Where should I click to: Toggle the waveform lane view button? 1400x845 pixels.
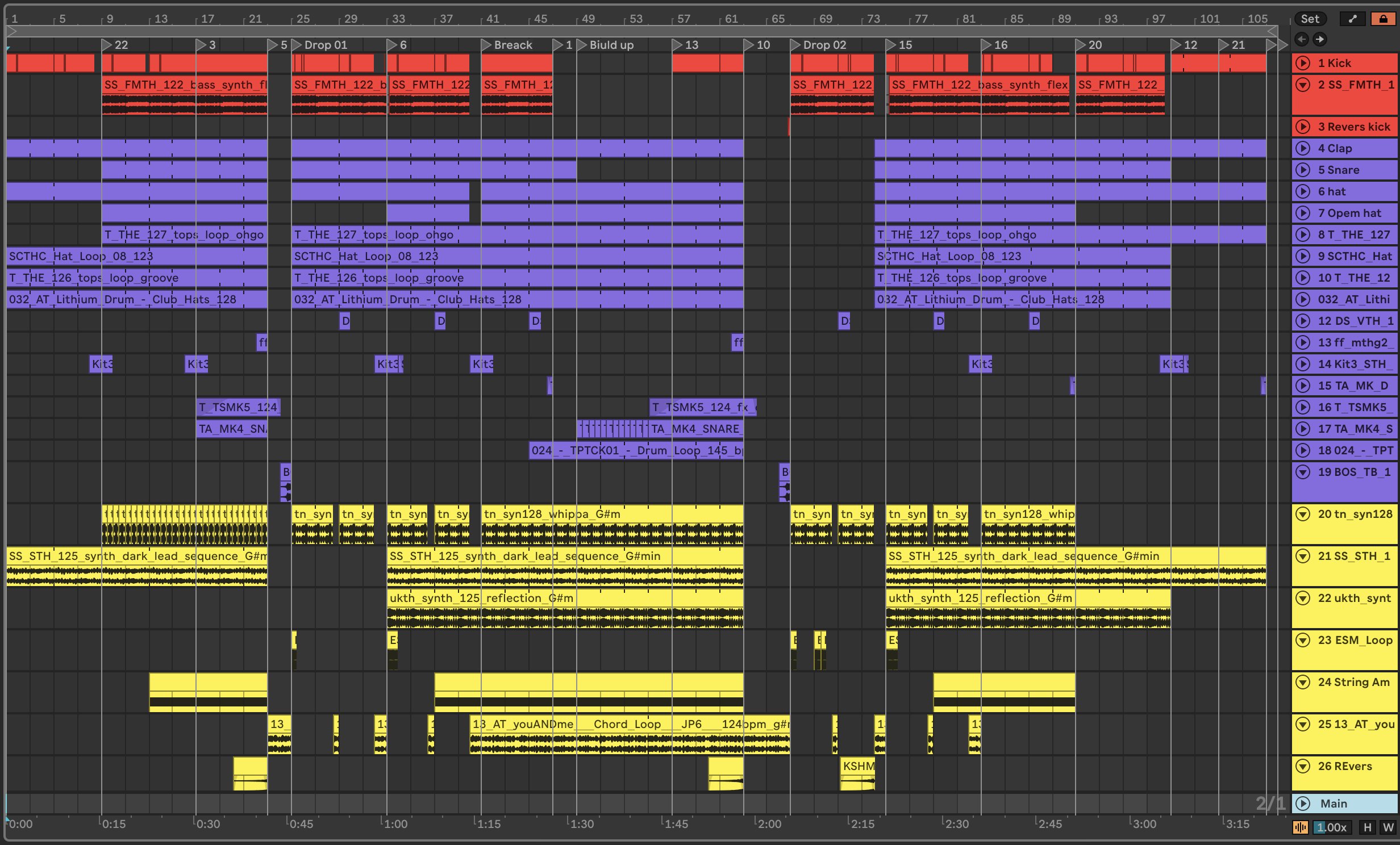[x=1300, y=827]
